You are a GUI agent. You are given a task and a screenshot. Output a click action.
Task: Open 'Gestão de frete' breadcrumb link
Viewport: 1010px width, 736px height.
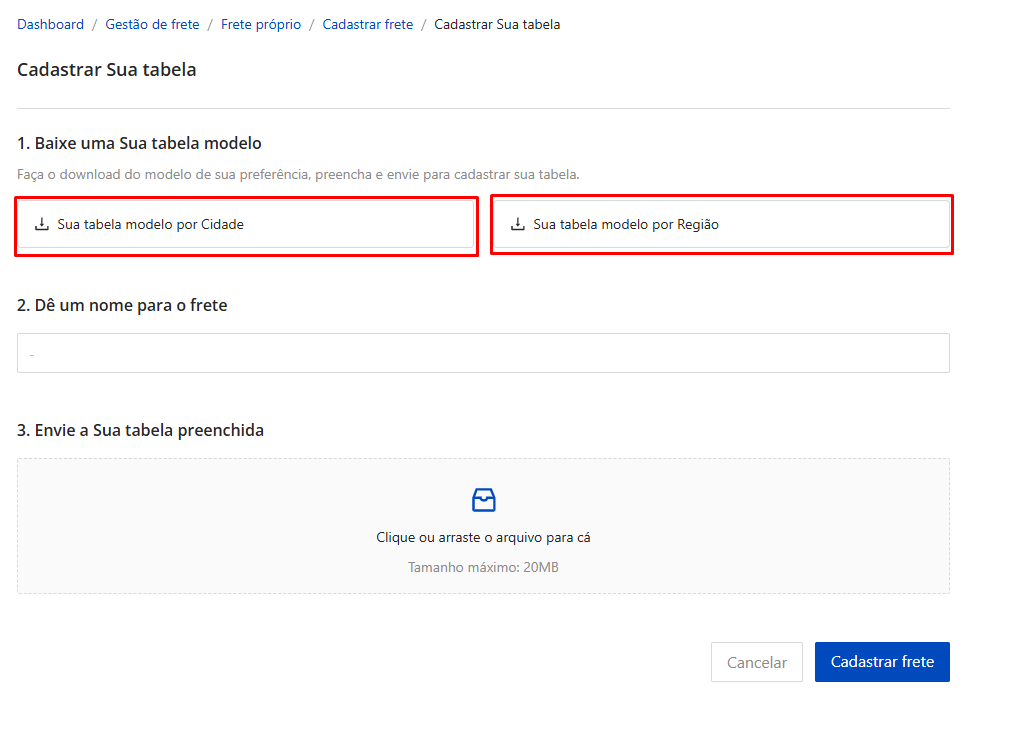coord(152,24)
